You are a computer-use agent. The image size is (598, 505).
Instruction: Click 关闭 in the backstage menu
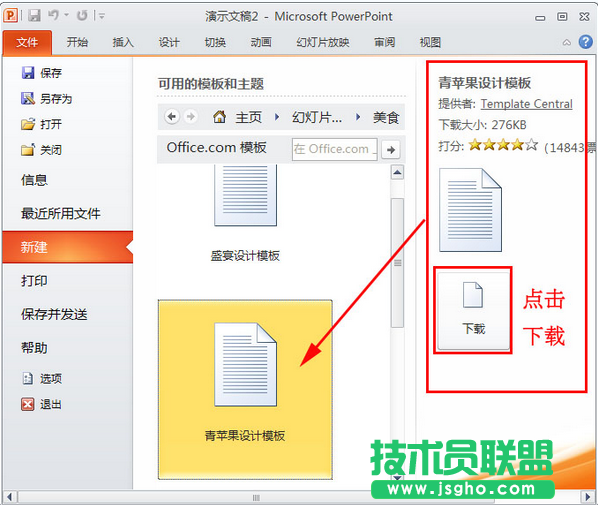41,150
